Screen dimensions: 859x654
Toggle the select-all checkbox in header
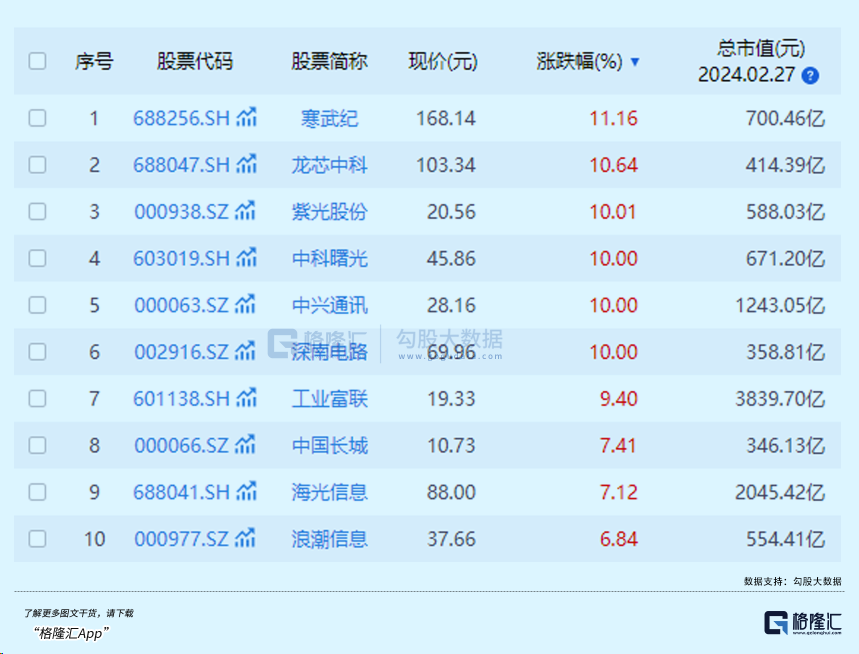[37, 61]
